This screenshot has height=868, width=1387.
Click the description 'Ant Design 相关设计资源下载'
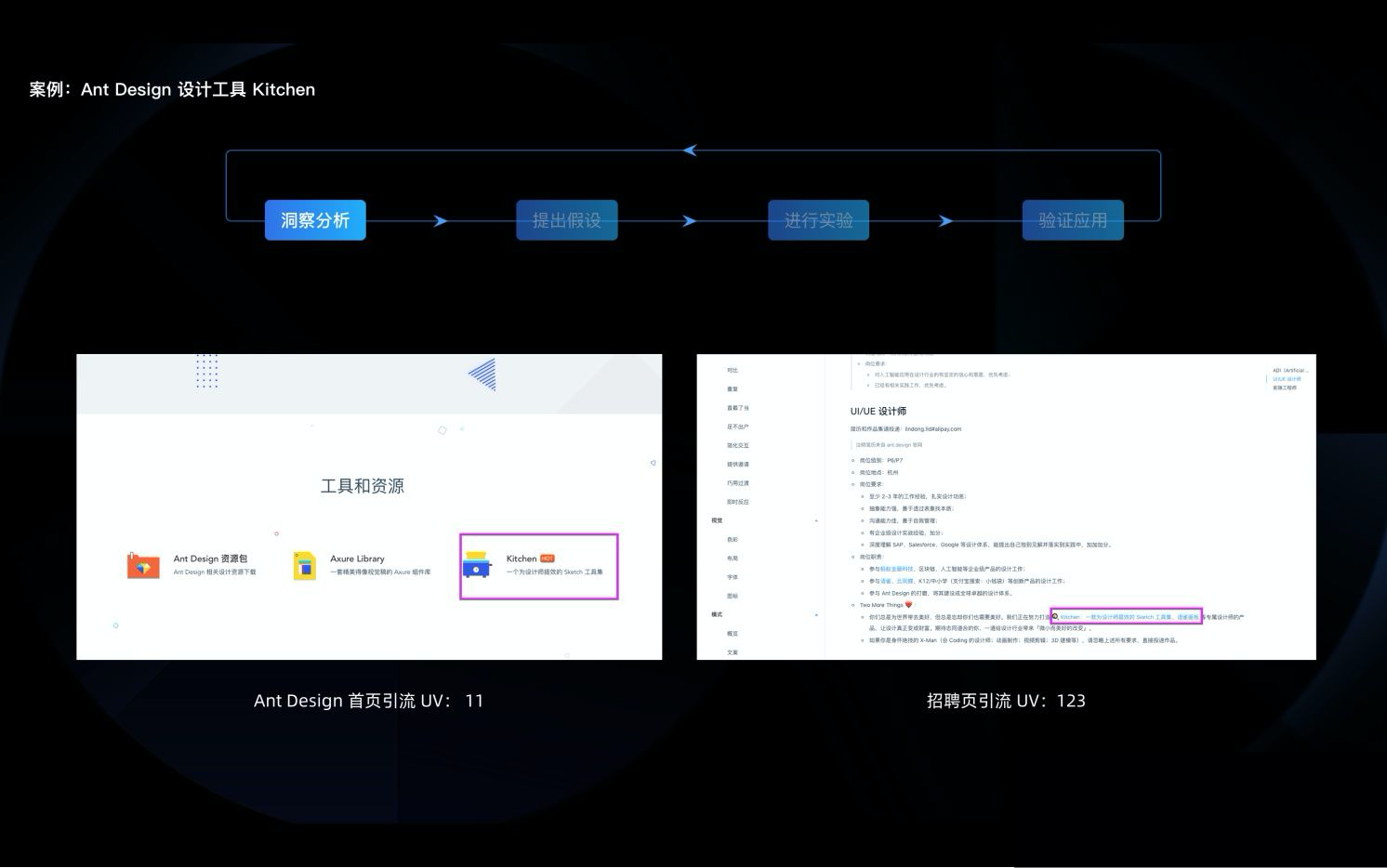[x=214, y=572]
